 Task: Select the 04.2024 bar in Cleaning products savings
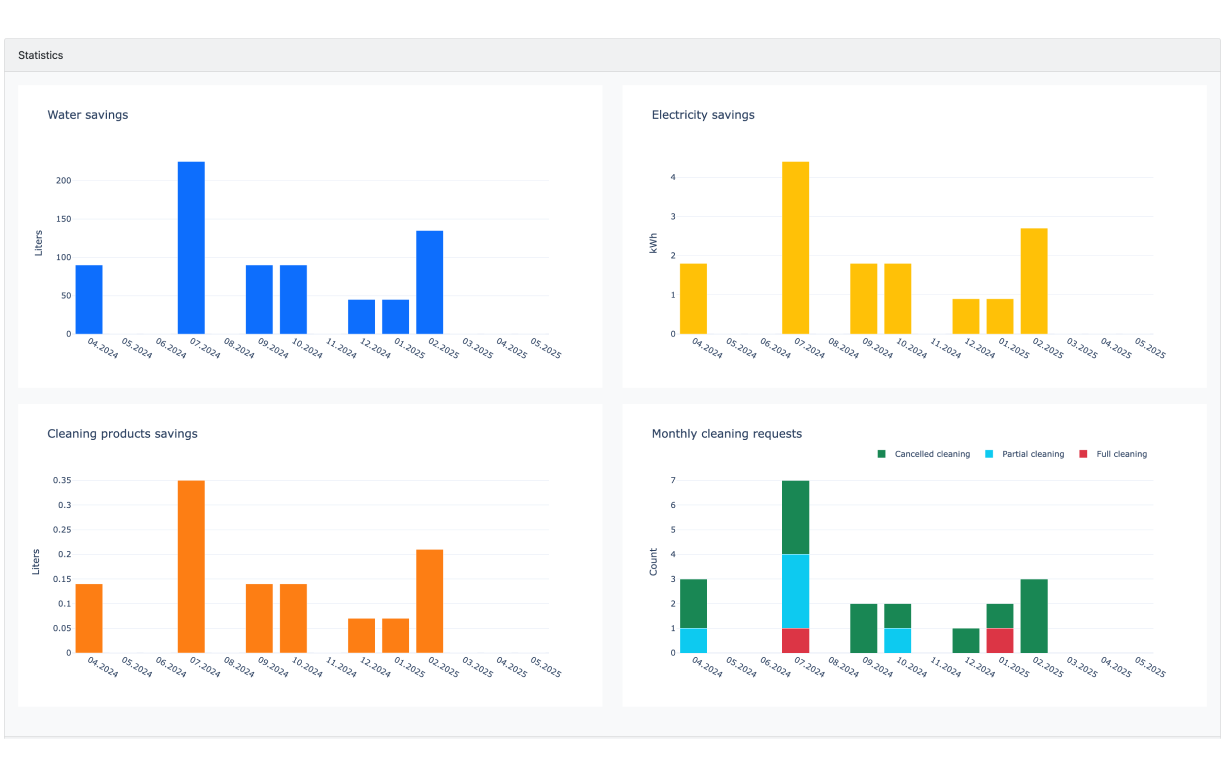pyautogui.click(x=89, y=618)
